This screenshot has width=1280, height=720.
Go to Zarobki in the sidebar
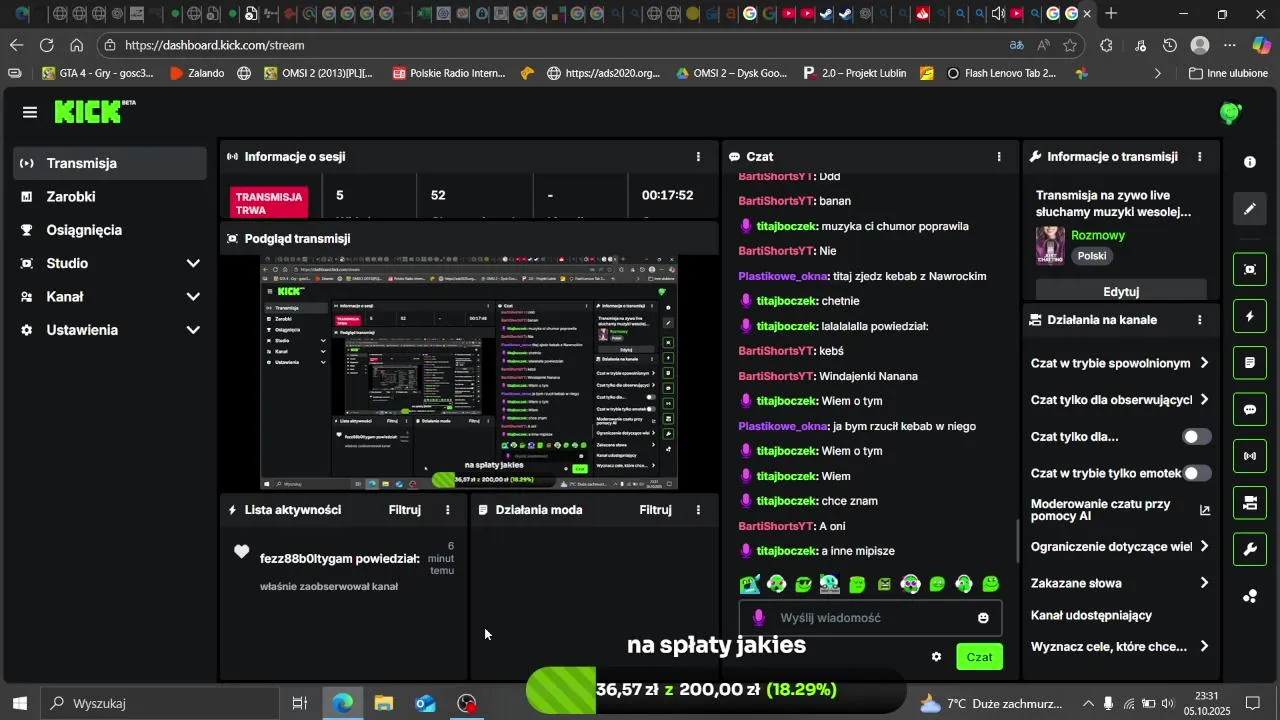(x=110, y=197)
